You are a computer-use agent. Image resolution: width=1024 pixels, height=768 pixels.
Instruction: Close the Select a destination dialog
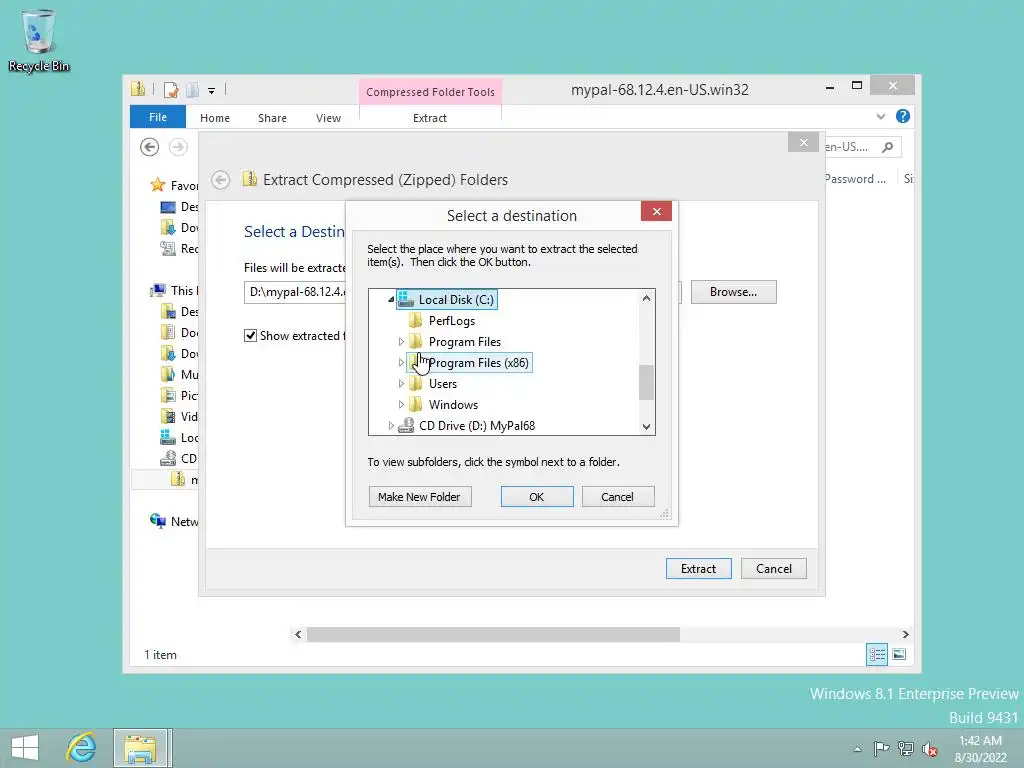656,211
